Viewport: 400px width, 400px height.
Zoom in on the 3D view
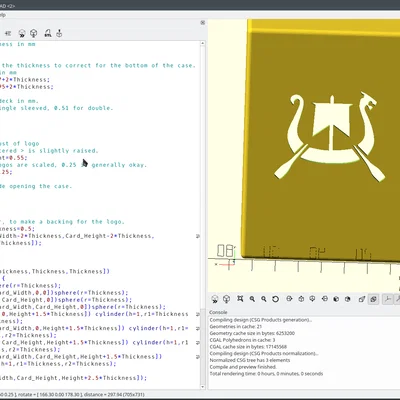[252, 299]
